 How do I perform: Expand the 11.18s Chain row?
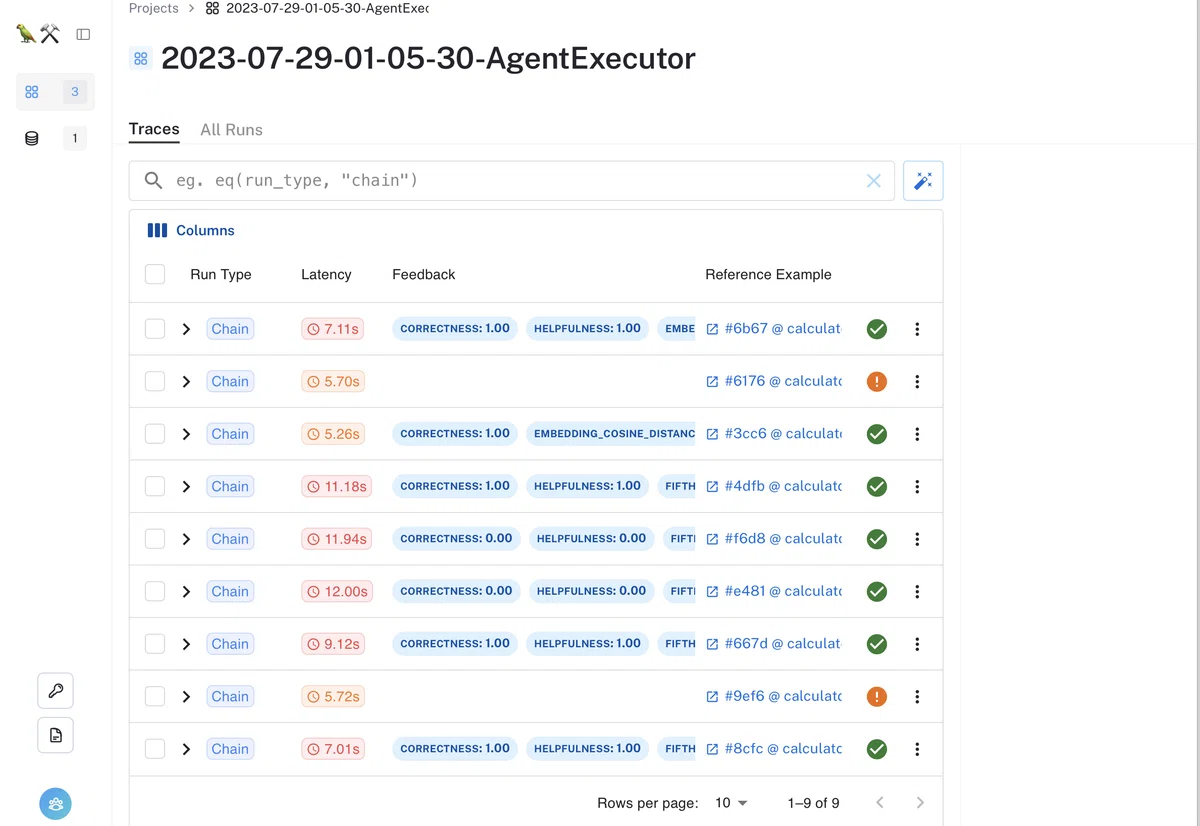click(186, 486)
